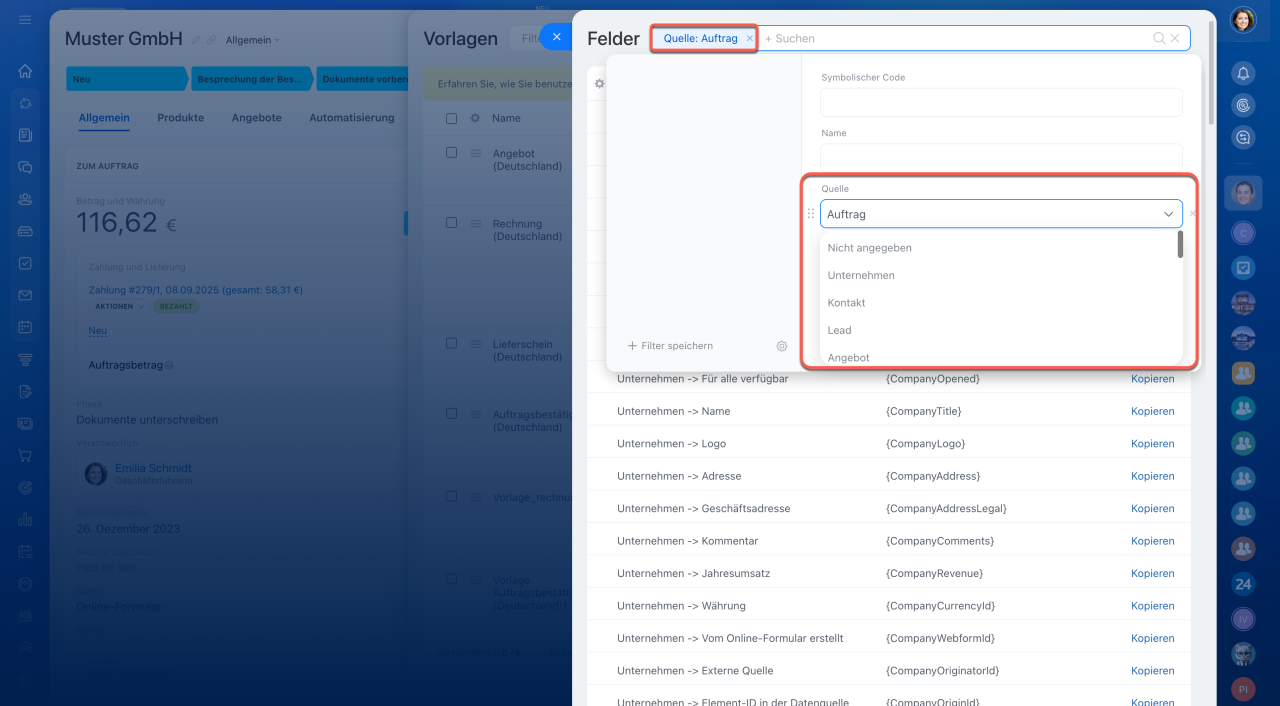Viewport: 1280px width, 706px height.
Task: Click into the Name filter input field
Action: coord(1001,157)
